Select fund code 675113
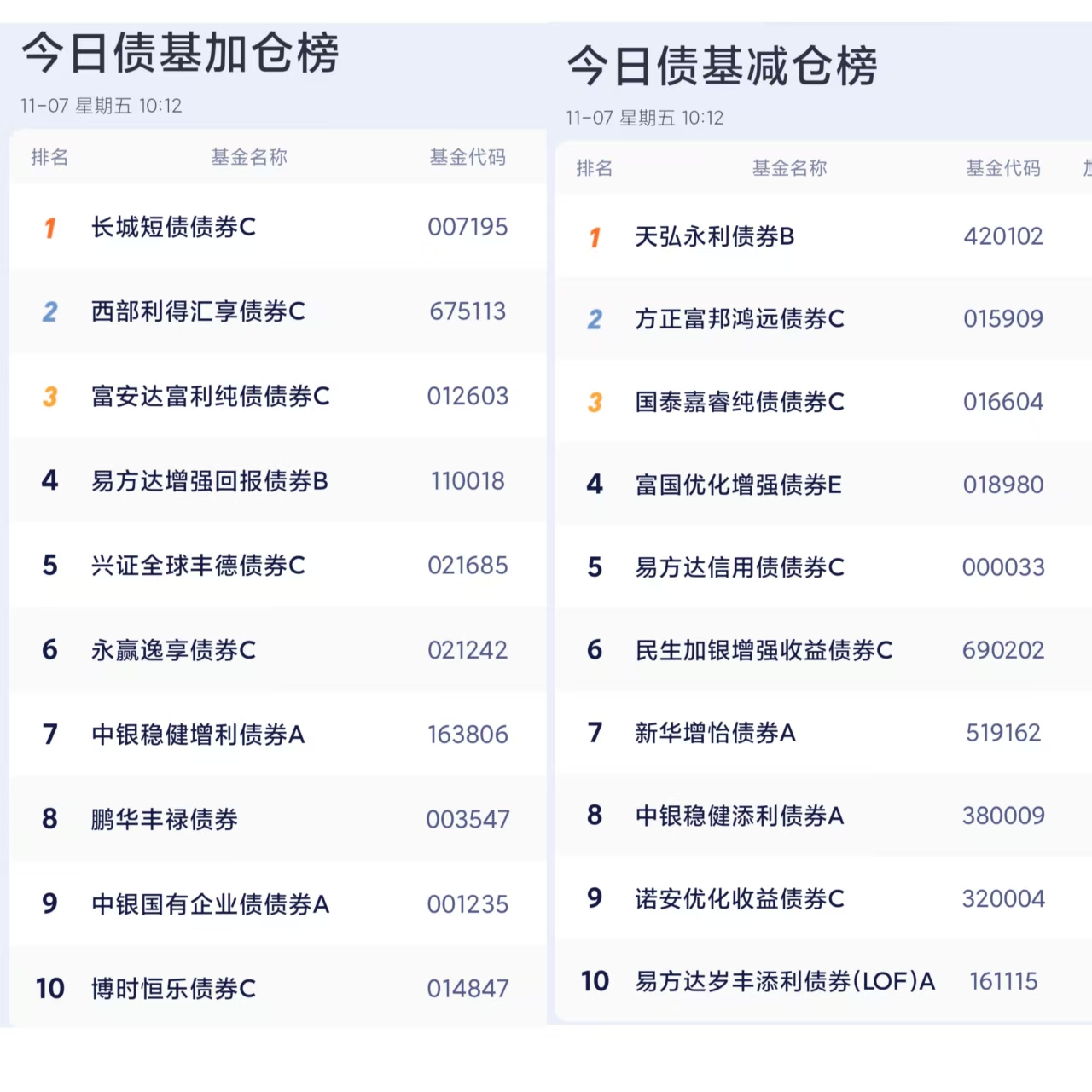This screenshot has width=1092, height=1092. tap(468, 311)
